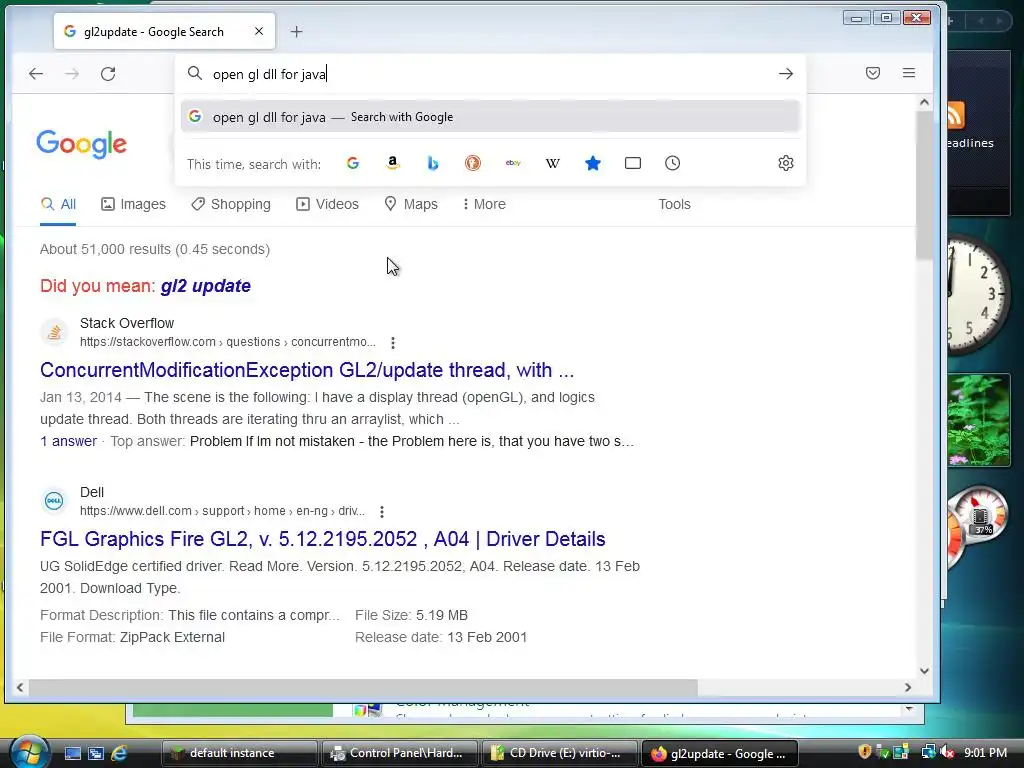The image size is (1024, 768).
Task: Open the search Tools options
Action: (674, 204)
